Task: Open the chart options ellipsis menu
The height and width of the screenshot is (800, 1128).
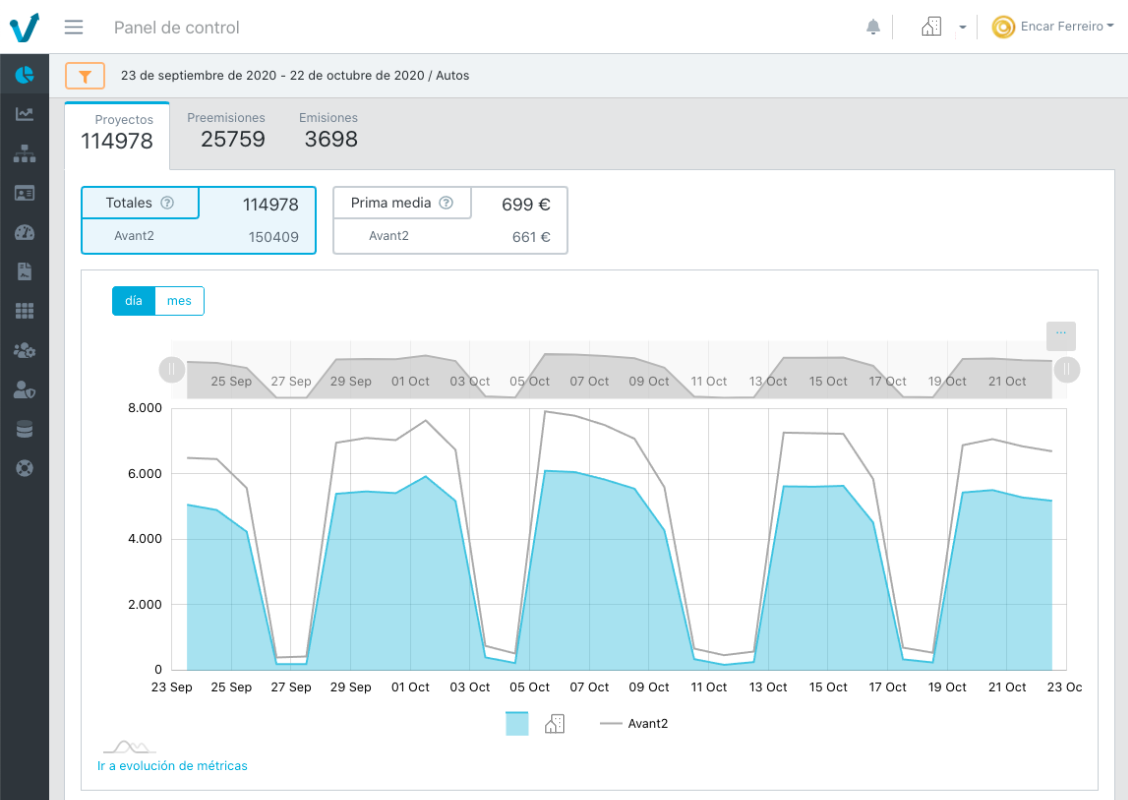Action: click(1061, 335)
